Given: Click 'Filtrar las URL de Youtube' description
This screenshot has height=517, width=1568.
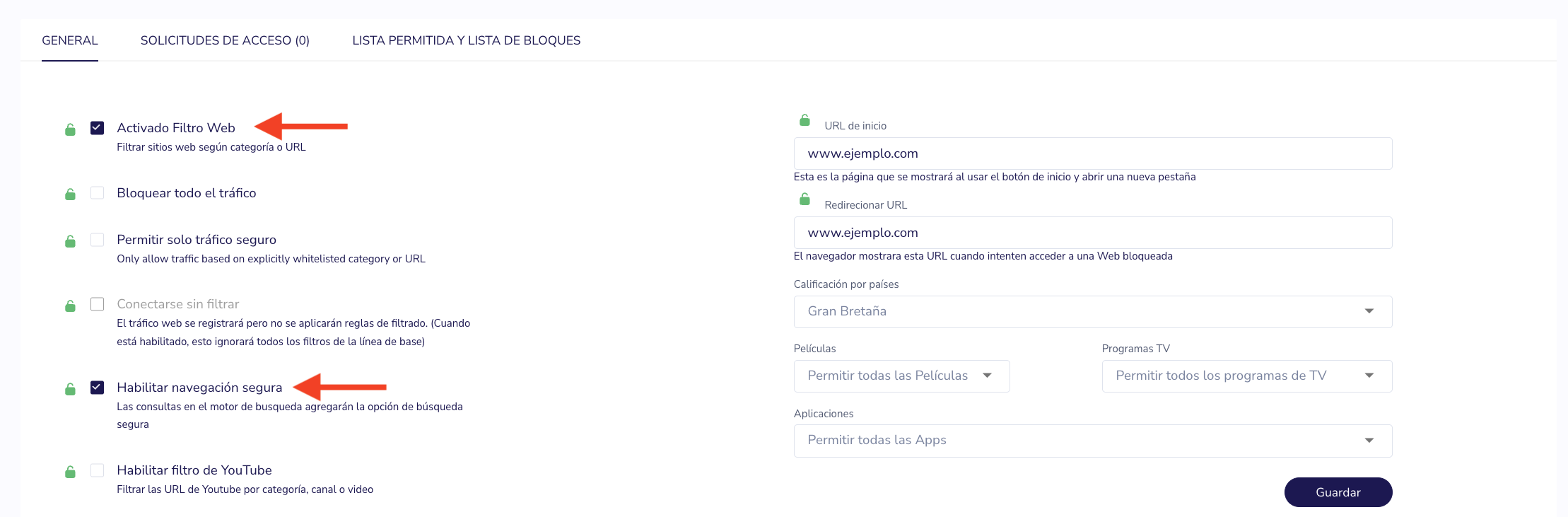Looking at the screenshot, I should point(245,489).
